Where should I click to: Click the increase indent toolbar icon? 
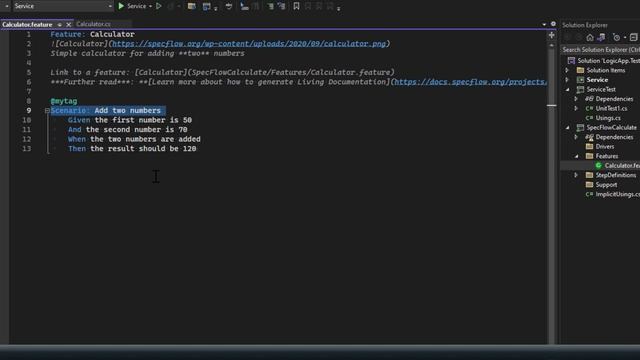click(x=282, y=6)
